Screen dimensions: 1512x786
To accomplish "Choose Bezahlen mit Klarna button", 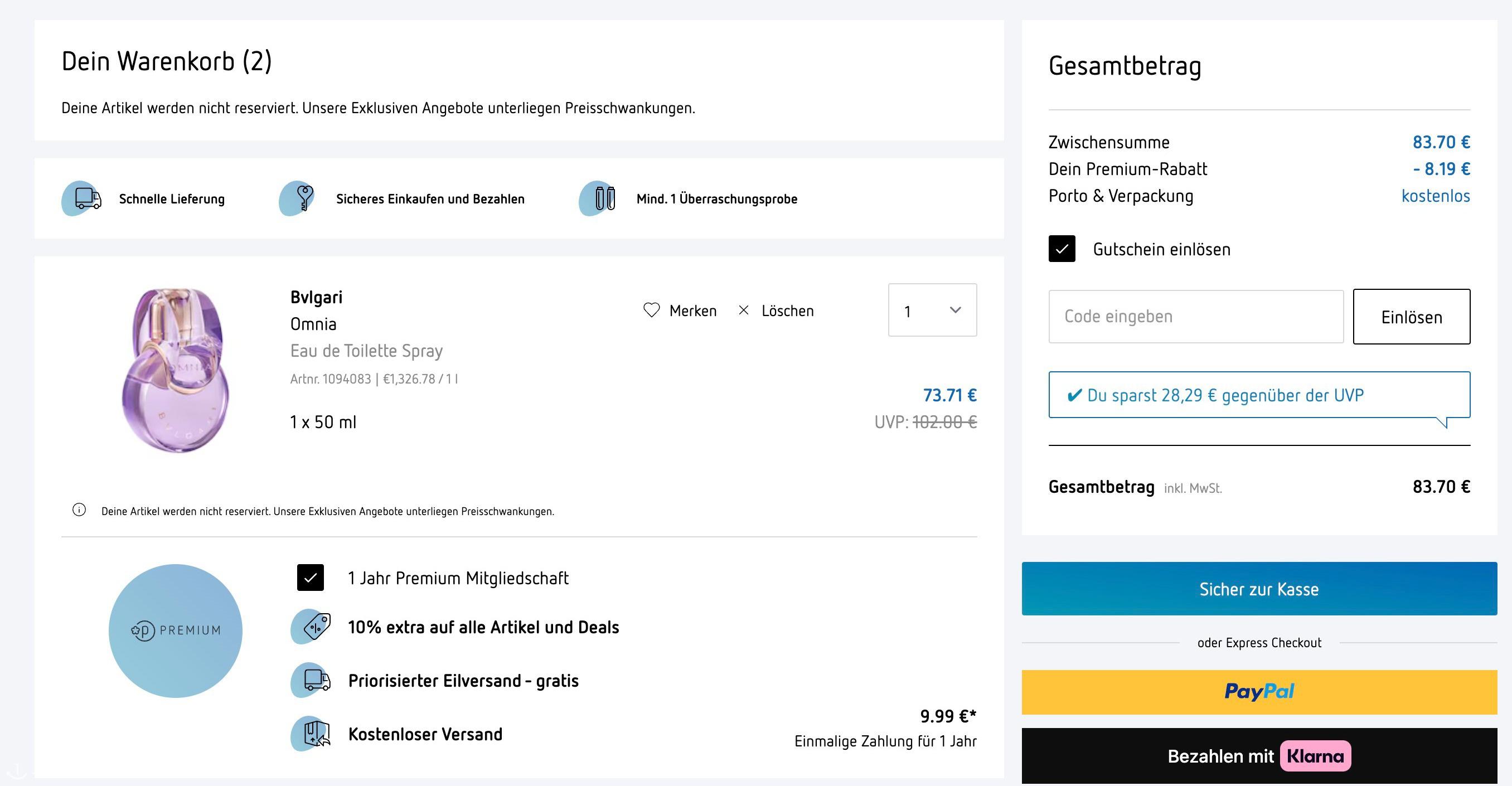I will (1259, 756).
